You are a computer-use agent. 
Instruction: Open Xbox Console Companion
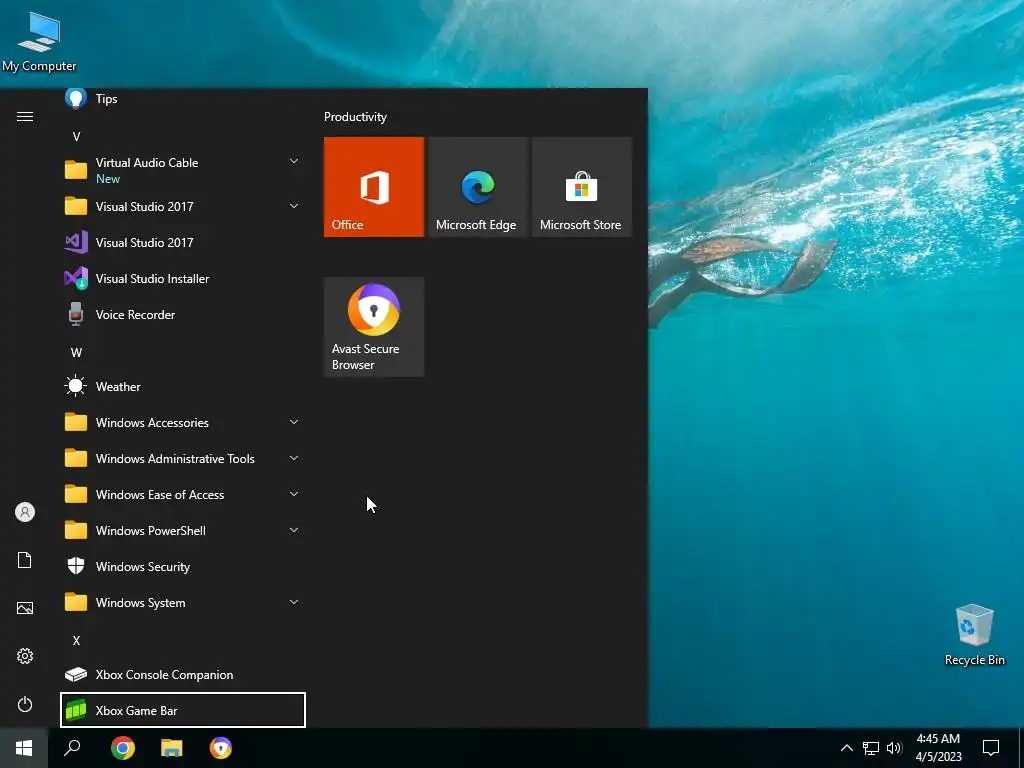pos(183,675)
